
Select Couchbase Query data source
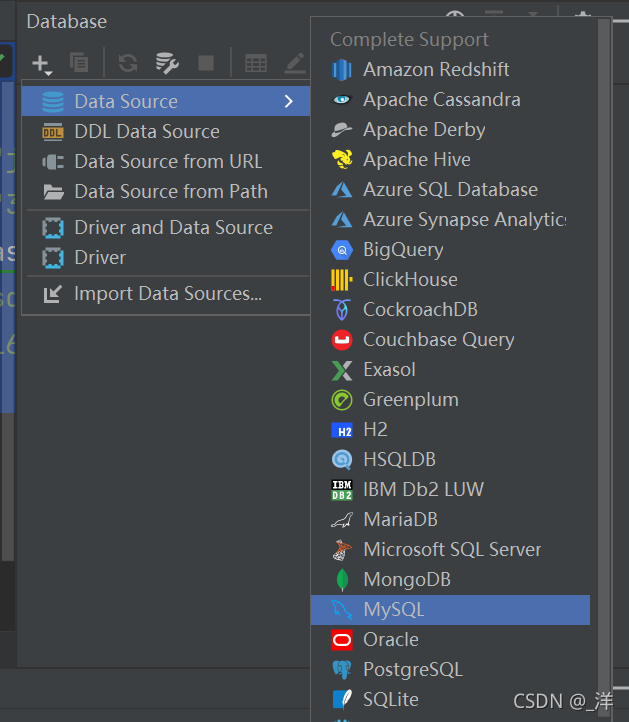coord(450,339)
